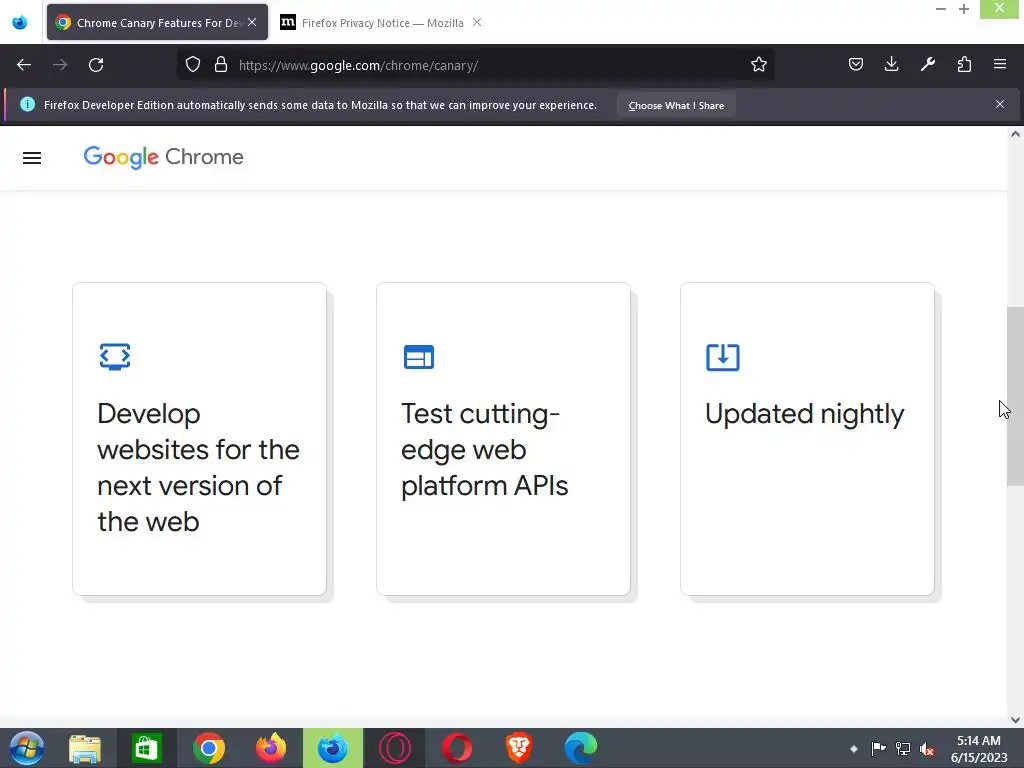Open Firefox application menu
Screen dimensions: 1024x768
pos(1000,64)
